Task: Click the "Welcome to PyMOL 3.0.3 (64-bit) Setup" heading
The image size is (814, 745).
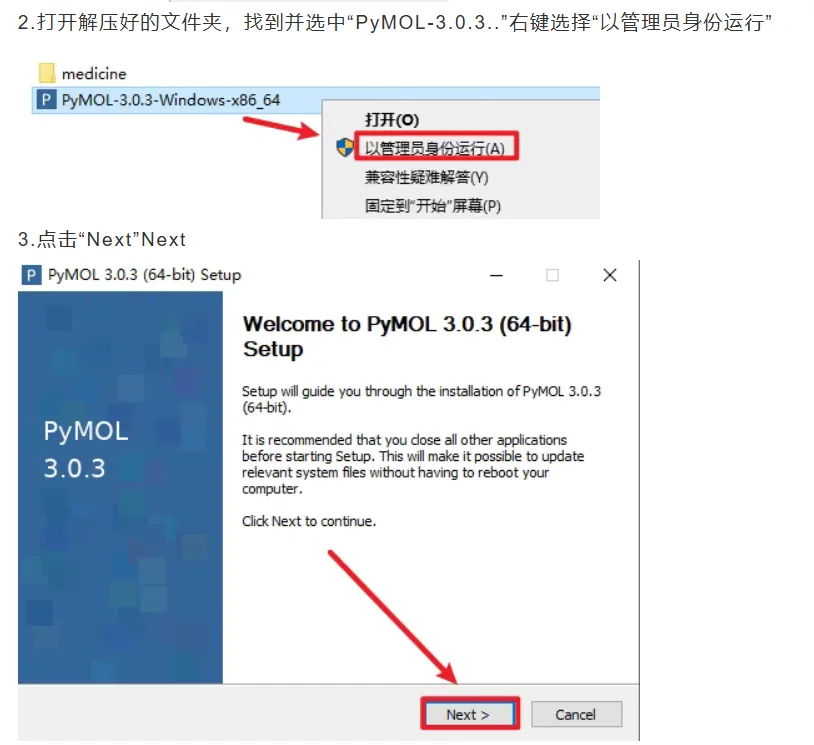Action: coord(407,336)
